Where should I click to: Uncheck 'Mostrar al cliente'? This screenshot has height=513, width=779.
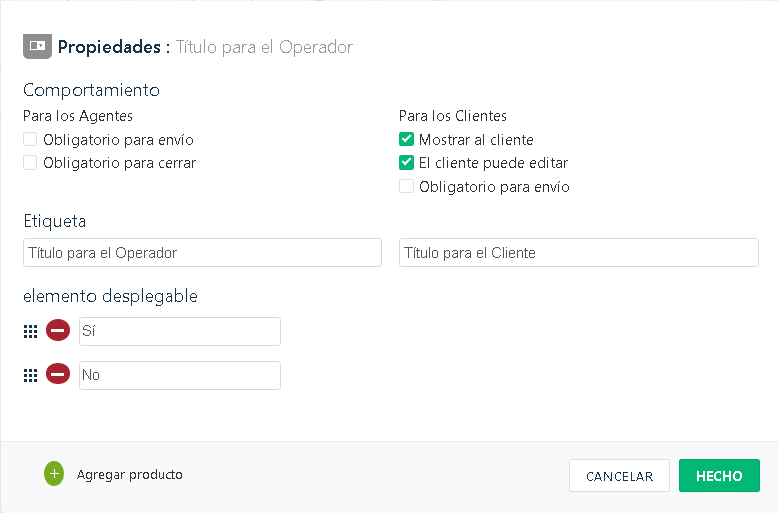click(x=406, y=140)
